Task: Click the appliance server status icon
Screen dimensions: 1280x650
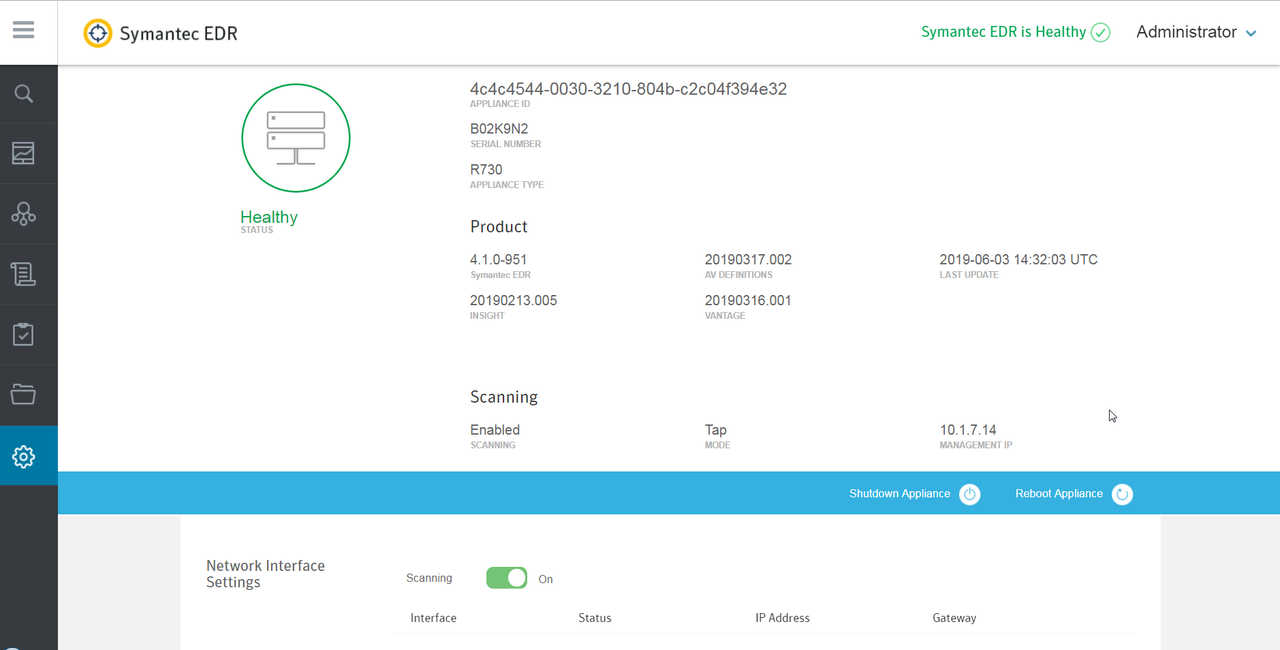Action: [296, 138]
